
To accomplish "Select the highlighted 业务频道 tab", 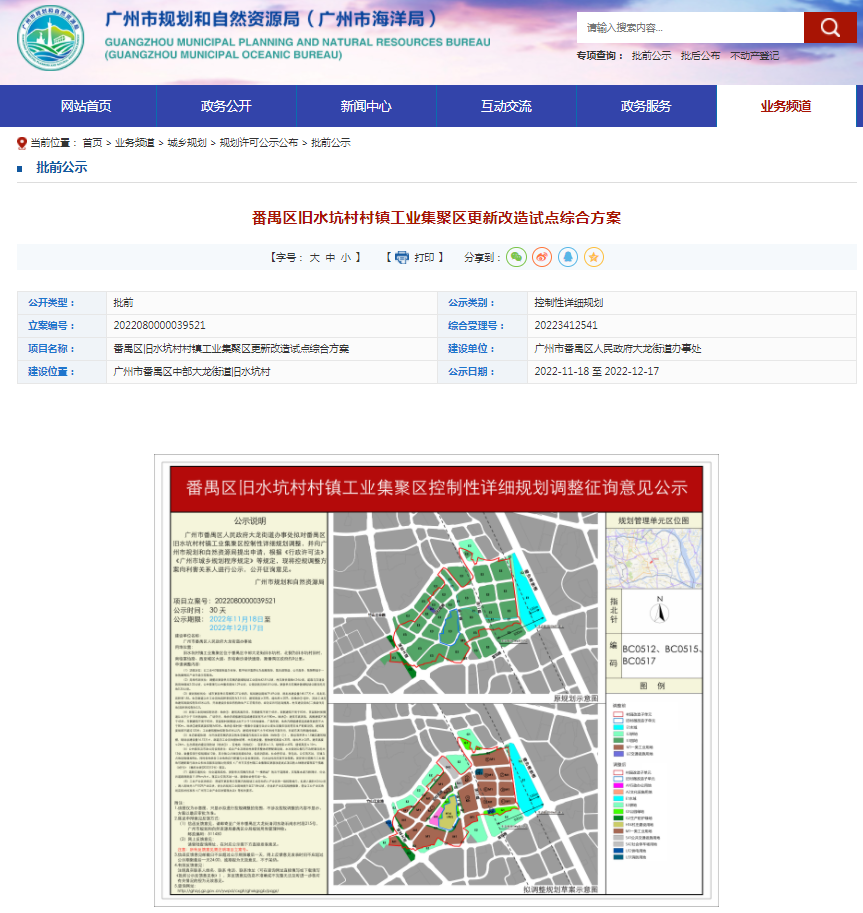I will pyautogui.click(x=789, y=106).
